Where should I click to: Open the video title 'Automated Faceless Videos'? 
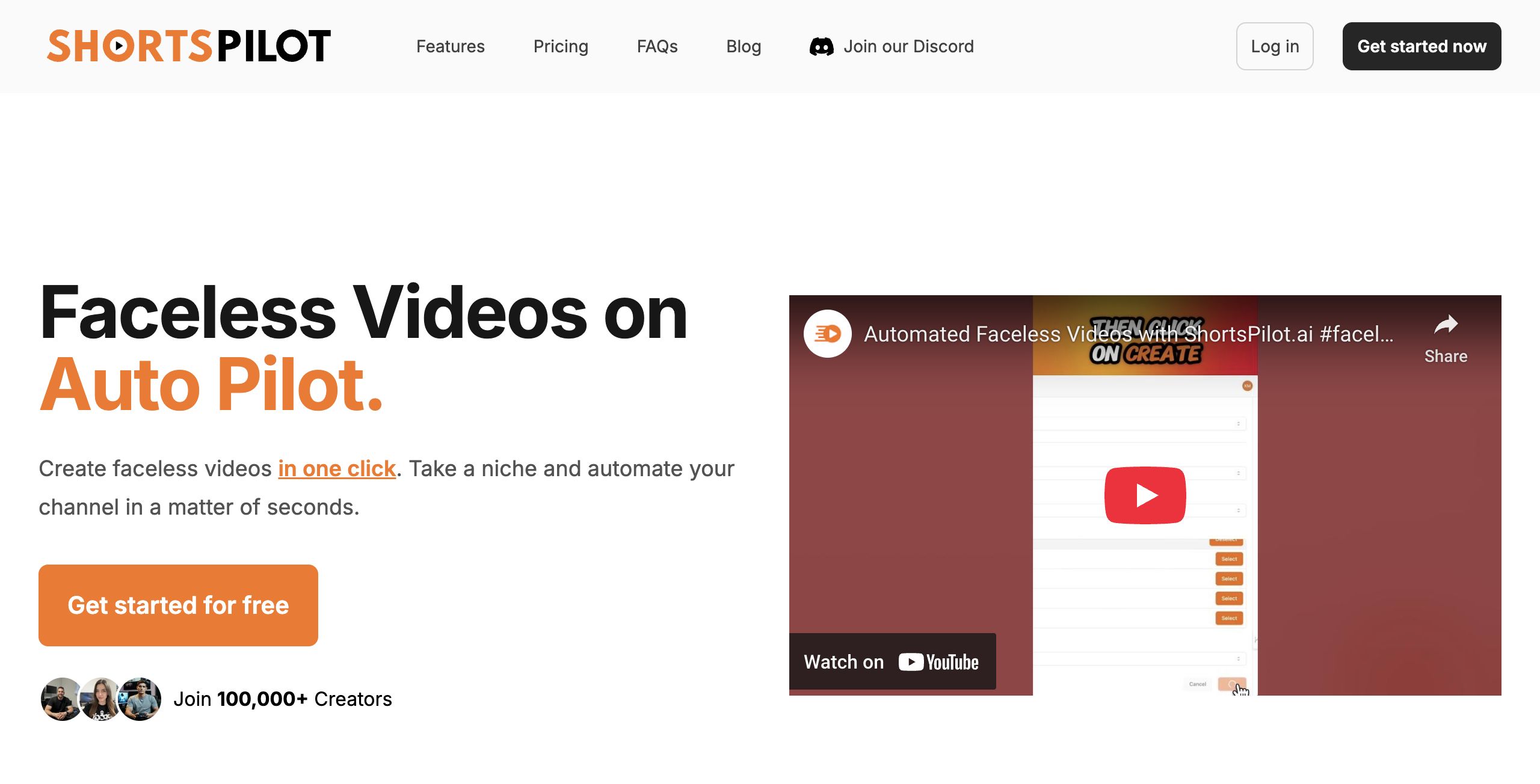(x=1129, y=334)
